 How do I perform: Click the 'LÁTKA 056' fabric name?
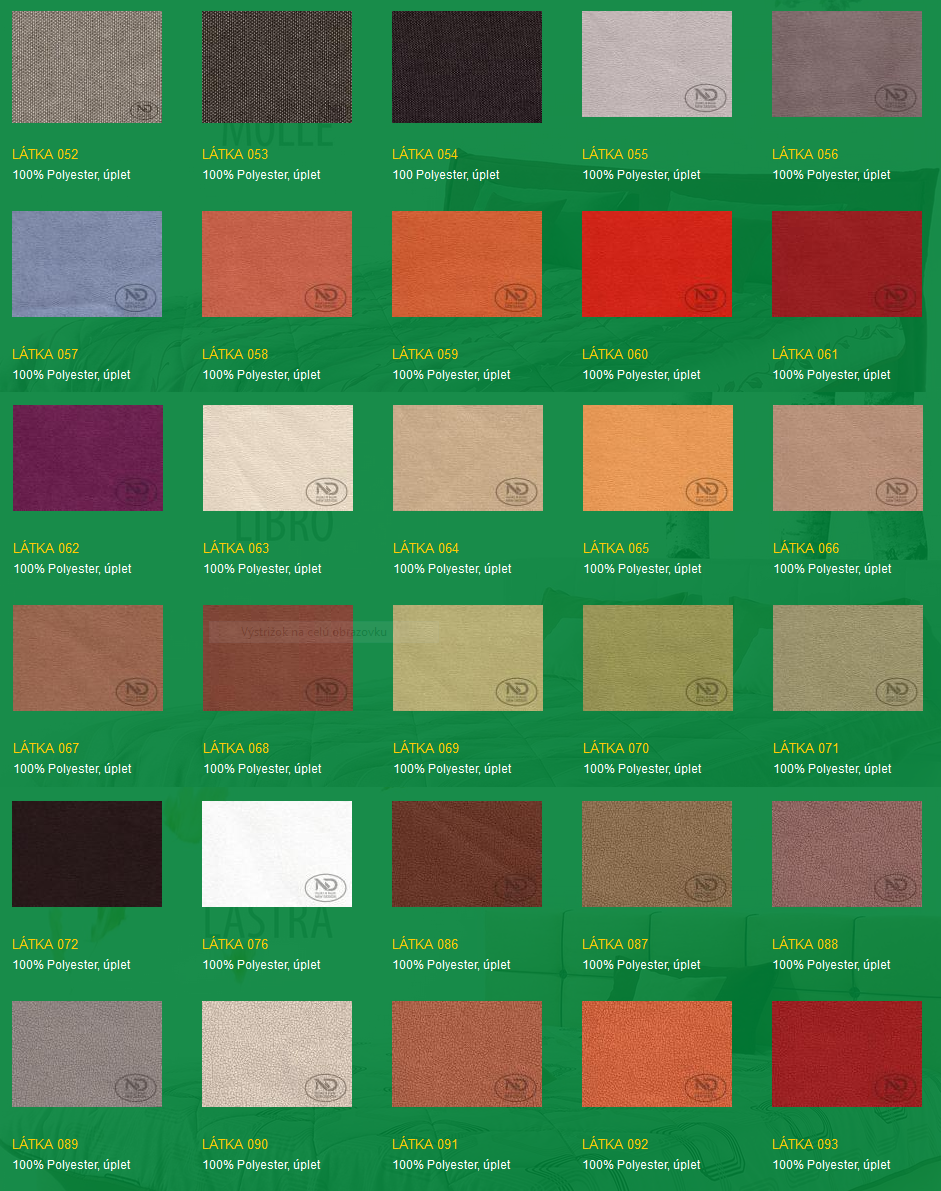(805, 154)
